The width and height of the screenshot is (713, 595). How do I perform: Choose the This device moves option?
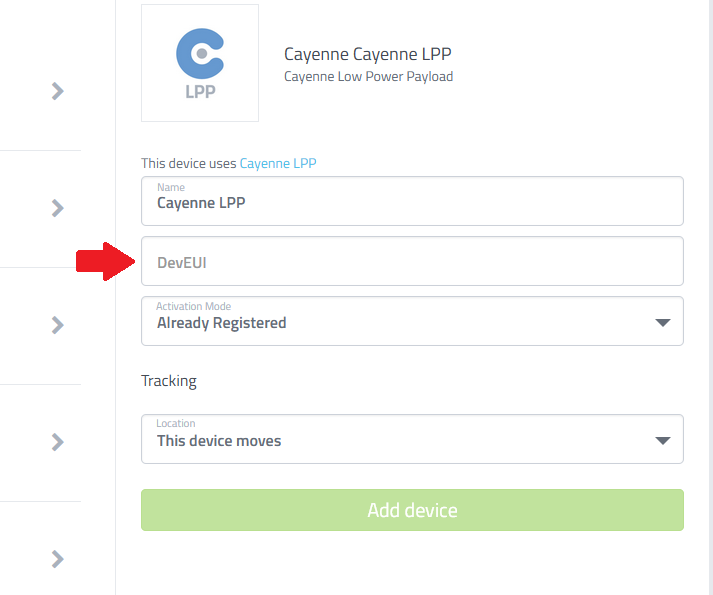(219, 441)
